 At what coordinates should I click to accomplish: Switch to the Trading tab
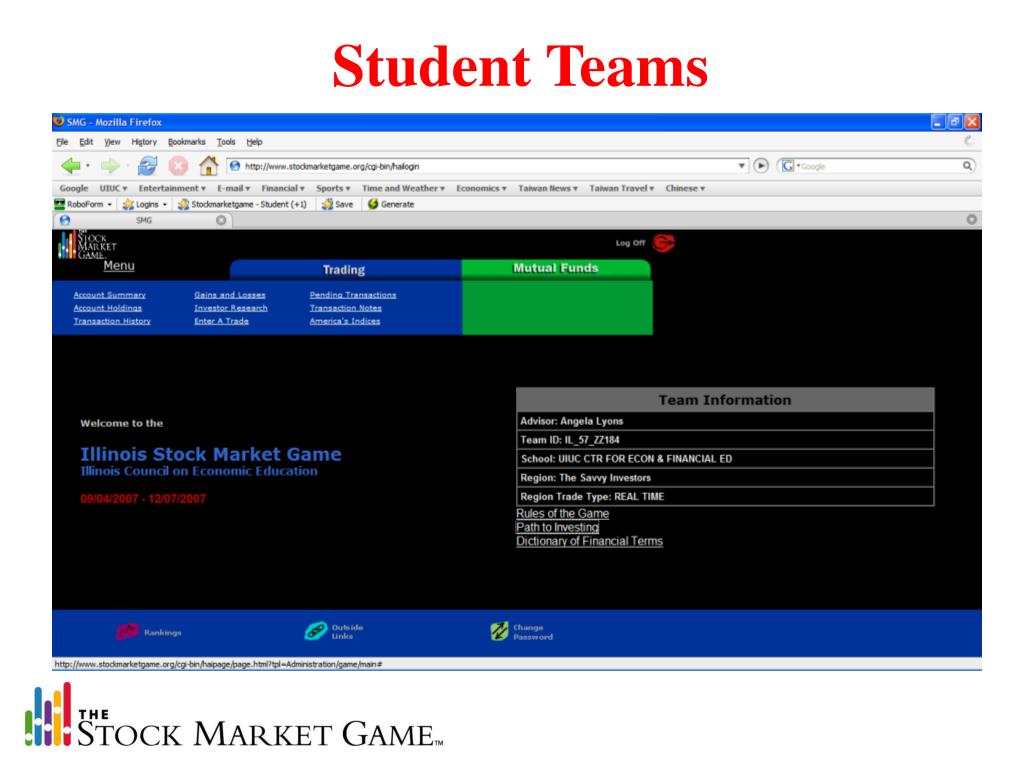pos(344,270)
